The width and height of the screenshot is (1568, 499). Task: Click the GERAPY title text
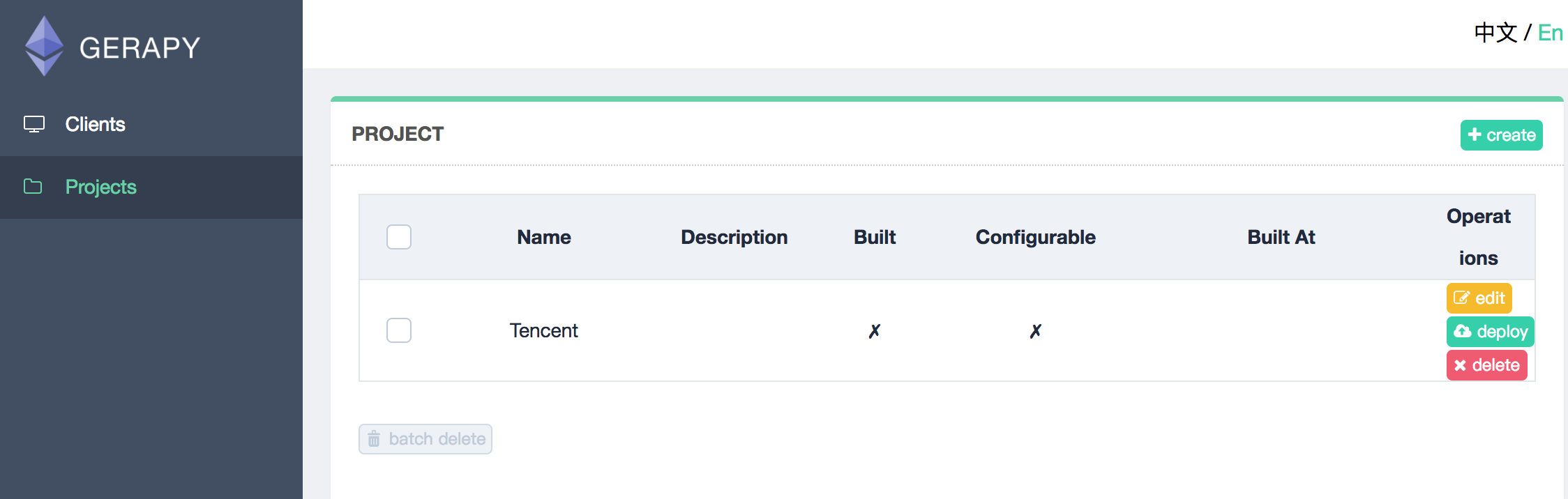140,48
